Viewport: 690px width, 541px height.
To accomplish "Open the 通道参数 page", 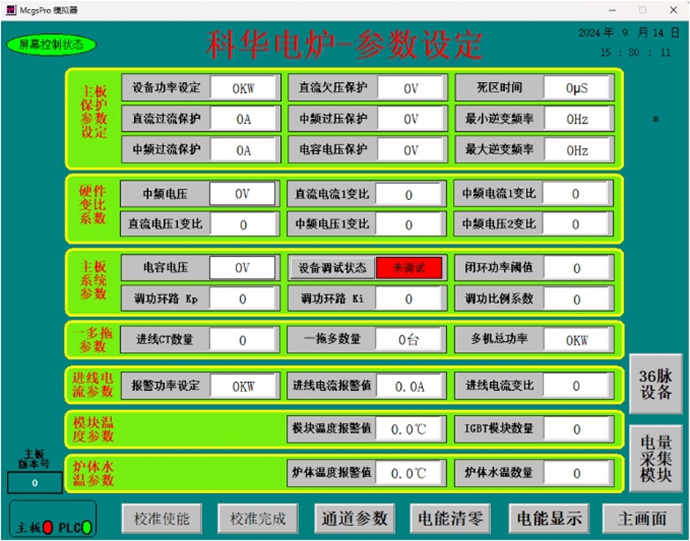I will 355,518.
